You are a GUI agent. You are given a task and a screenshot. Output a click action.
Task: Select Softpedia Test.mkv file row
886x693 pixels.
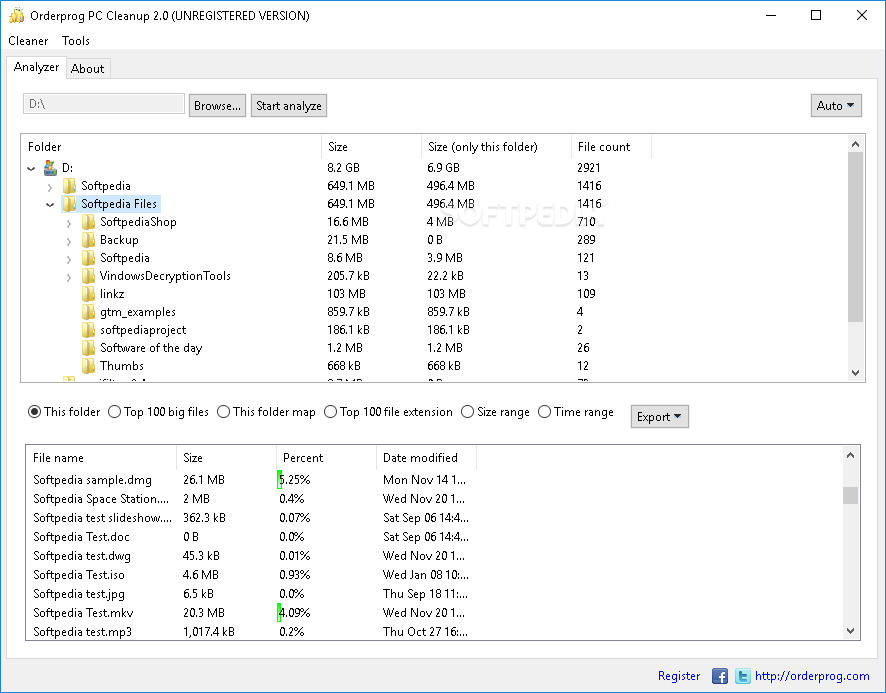pos(251,613)
